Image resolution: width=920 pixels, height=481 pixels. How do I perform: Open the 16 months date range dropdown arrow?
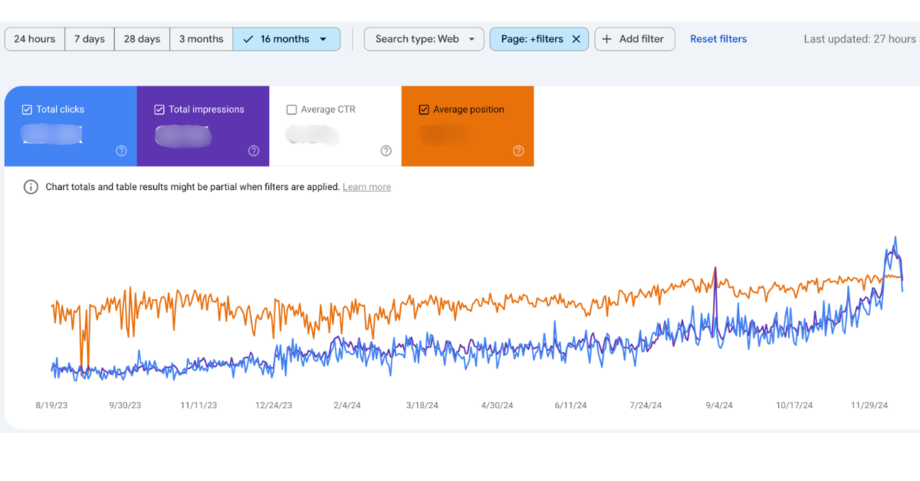(323, 40)
